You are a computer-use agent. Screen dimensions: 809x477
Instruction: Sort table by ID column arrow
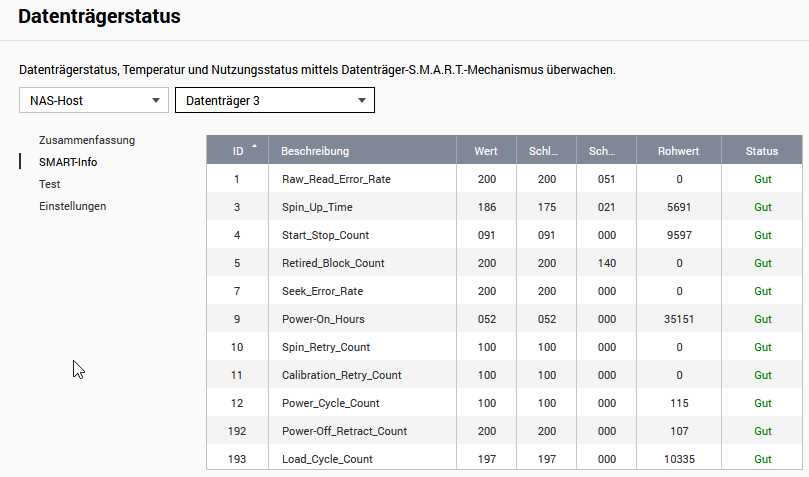coord(254,146)
